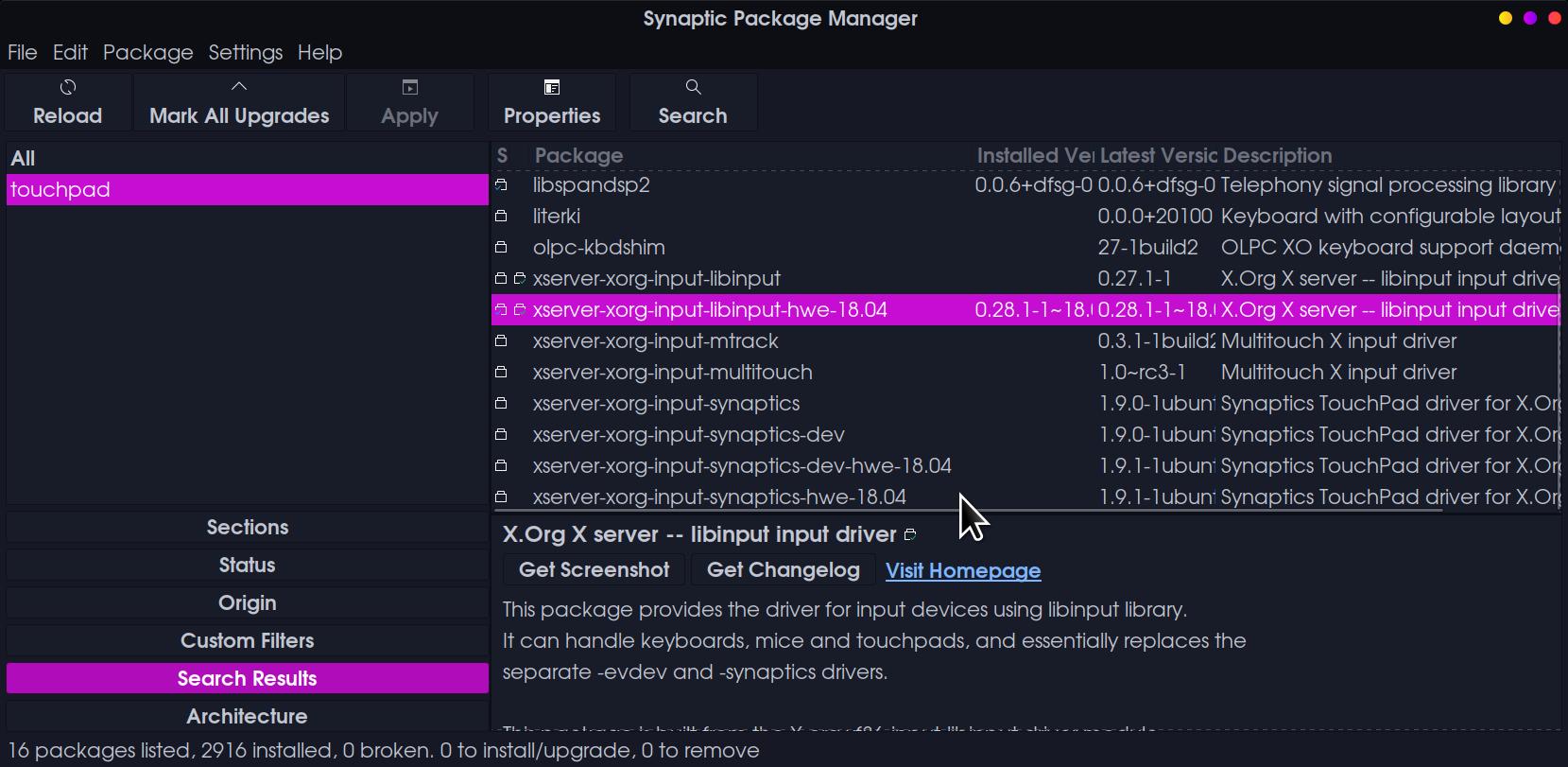The width and height of the screenshot is (1568, 767).
Task: Sort by Installed Version column header
Action: (1034, 155)
